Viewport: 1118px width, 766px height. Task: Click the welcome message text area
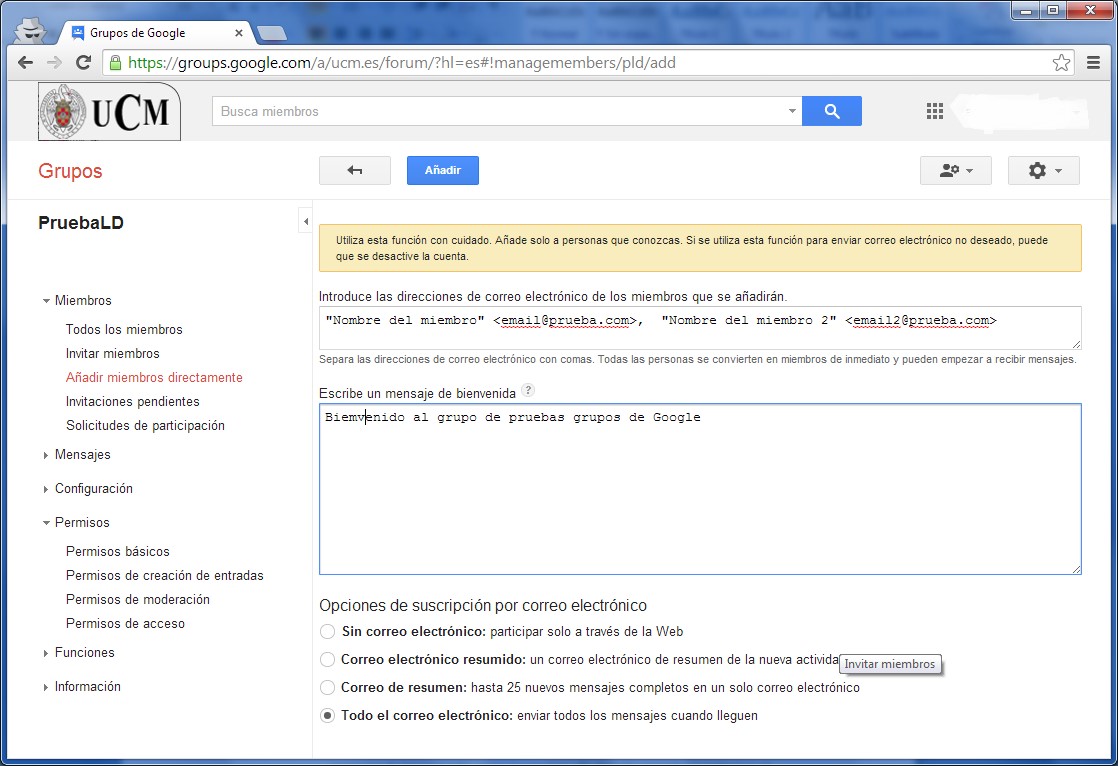(700, 489)
